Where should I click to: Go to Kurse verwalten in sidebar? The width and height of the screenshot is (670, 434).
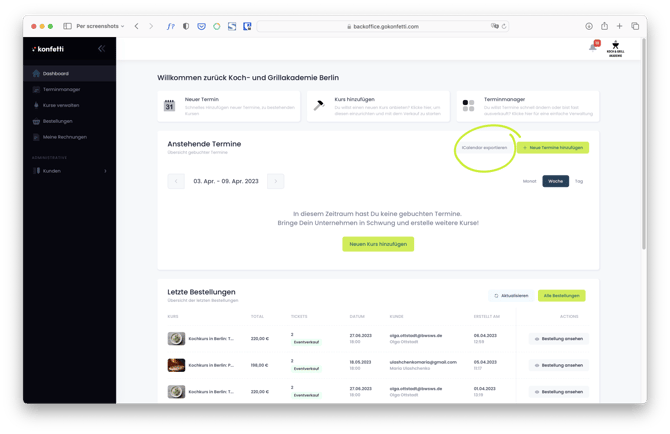point(60,104)
